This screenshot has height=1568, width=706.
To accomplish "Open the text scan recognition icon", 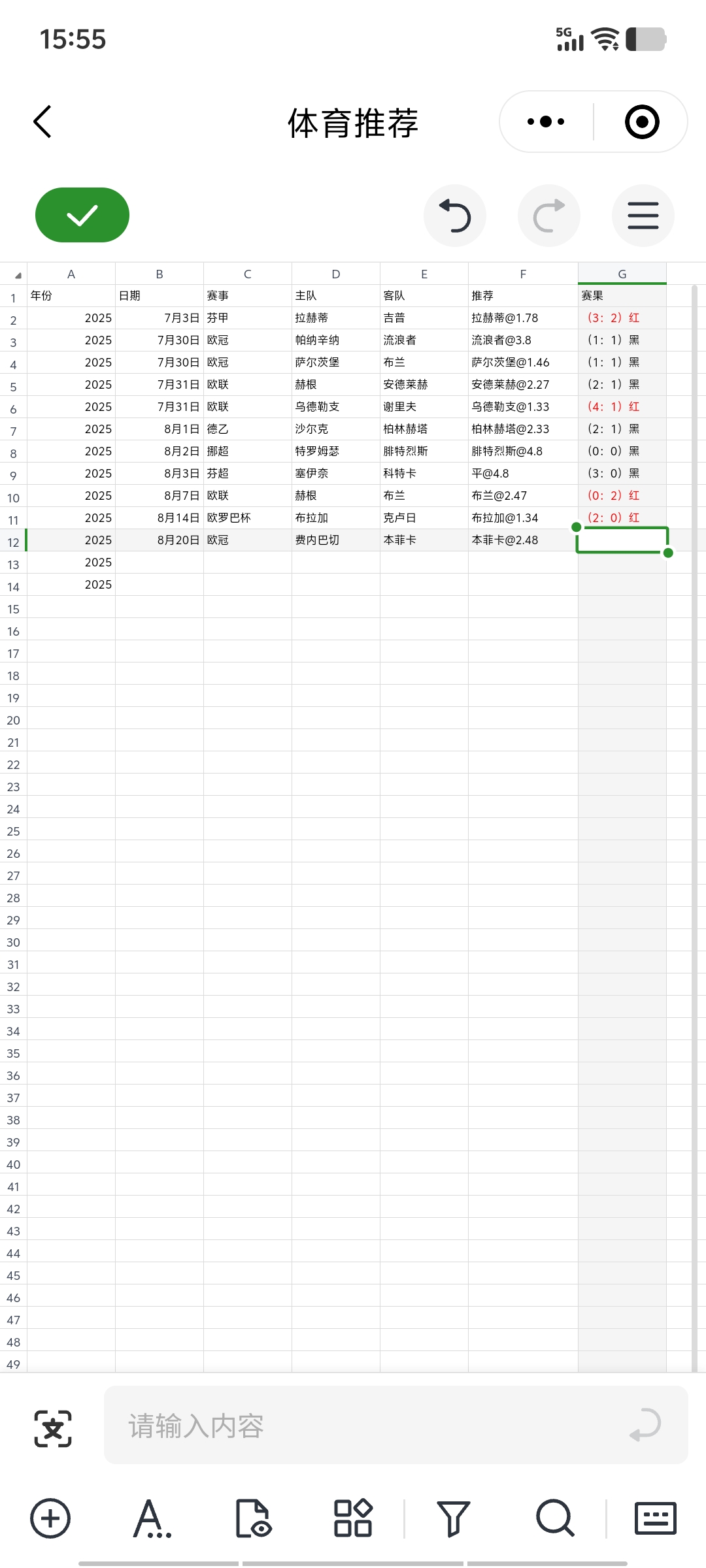I will 53,1428.
